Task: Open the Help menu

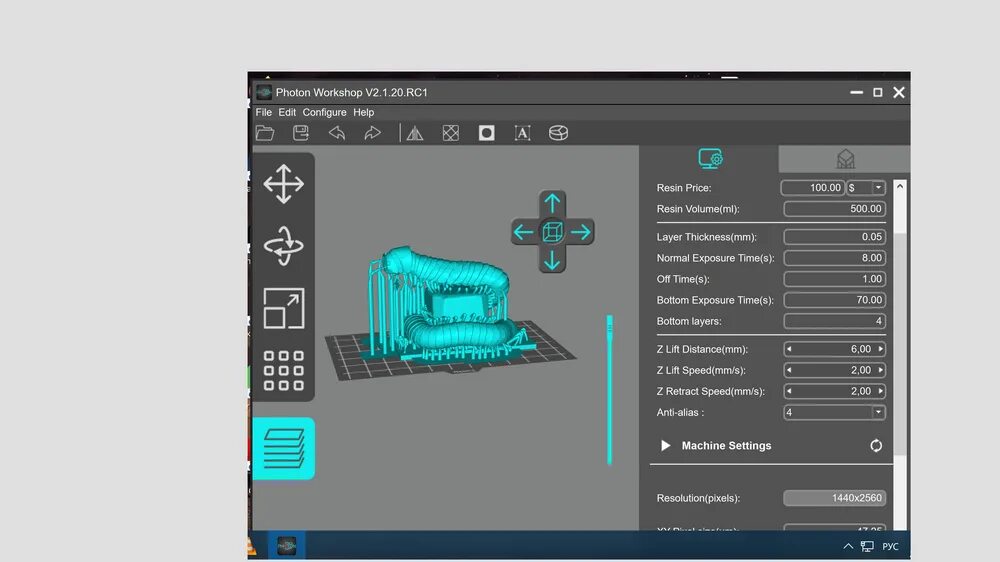Action: [x=364, y=112]
